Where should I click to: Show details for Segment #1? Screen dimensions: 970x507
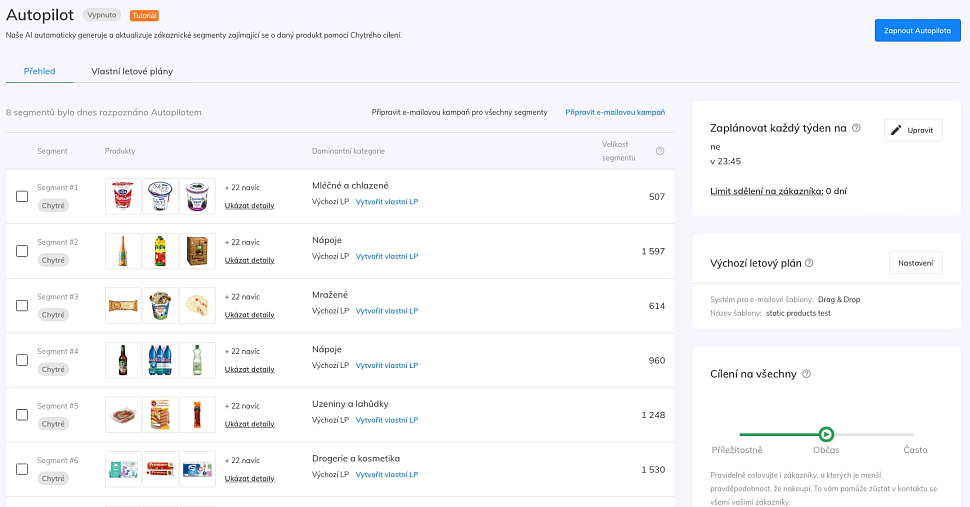coord(249,206)
